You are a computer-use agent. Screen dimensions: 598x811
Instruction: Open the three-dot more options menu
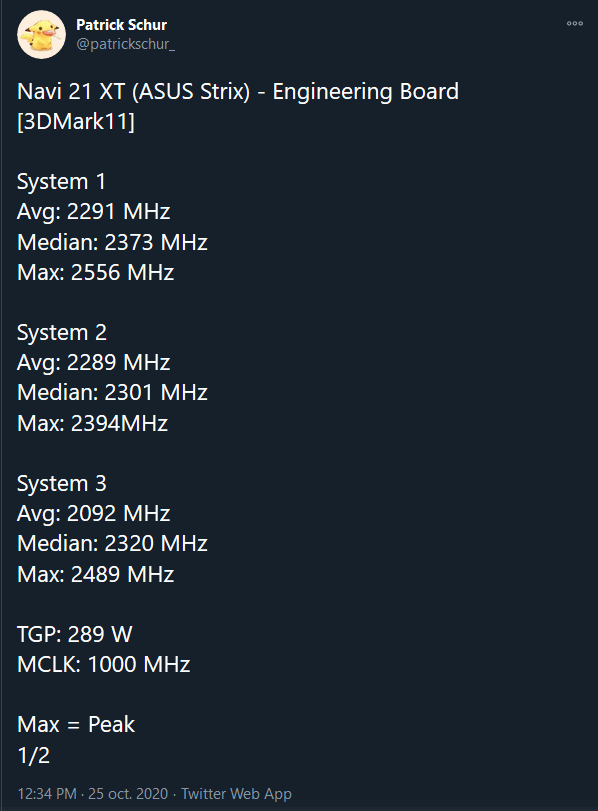[575, 23]
